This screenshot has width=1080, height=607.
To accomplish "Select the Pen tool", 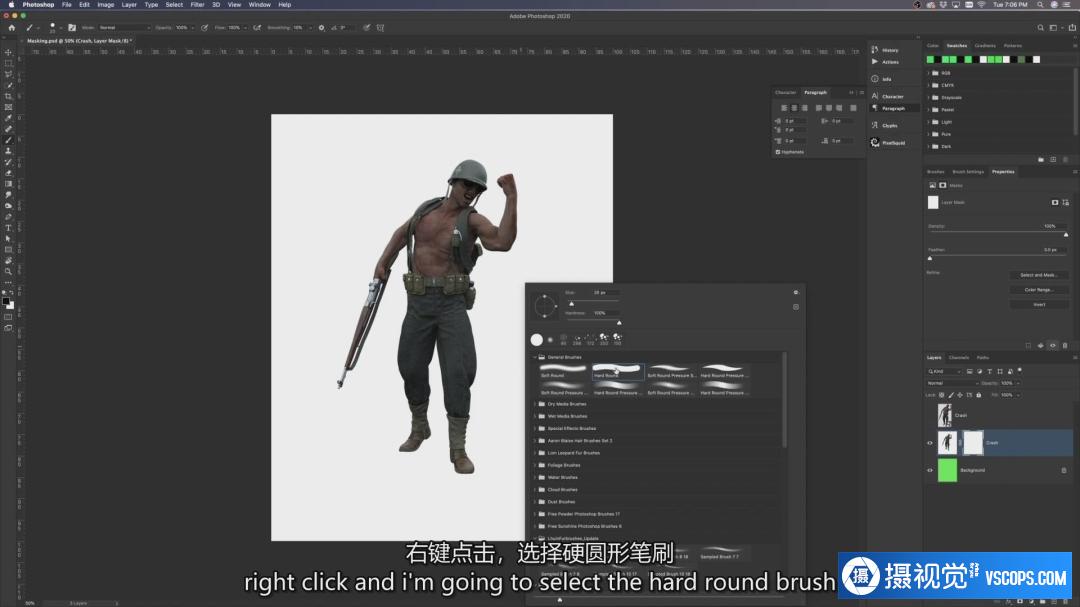I will coord(8,217).
